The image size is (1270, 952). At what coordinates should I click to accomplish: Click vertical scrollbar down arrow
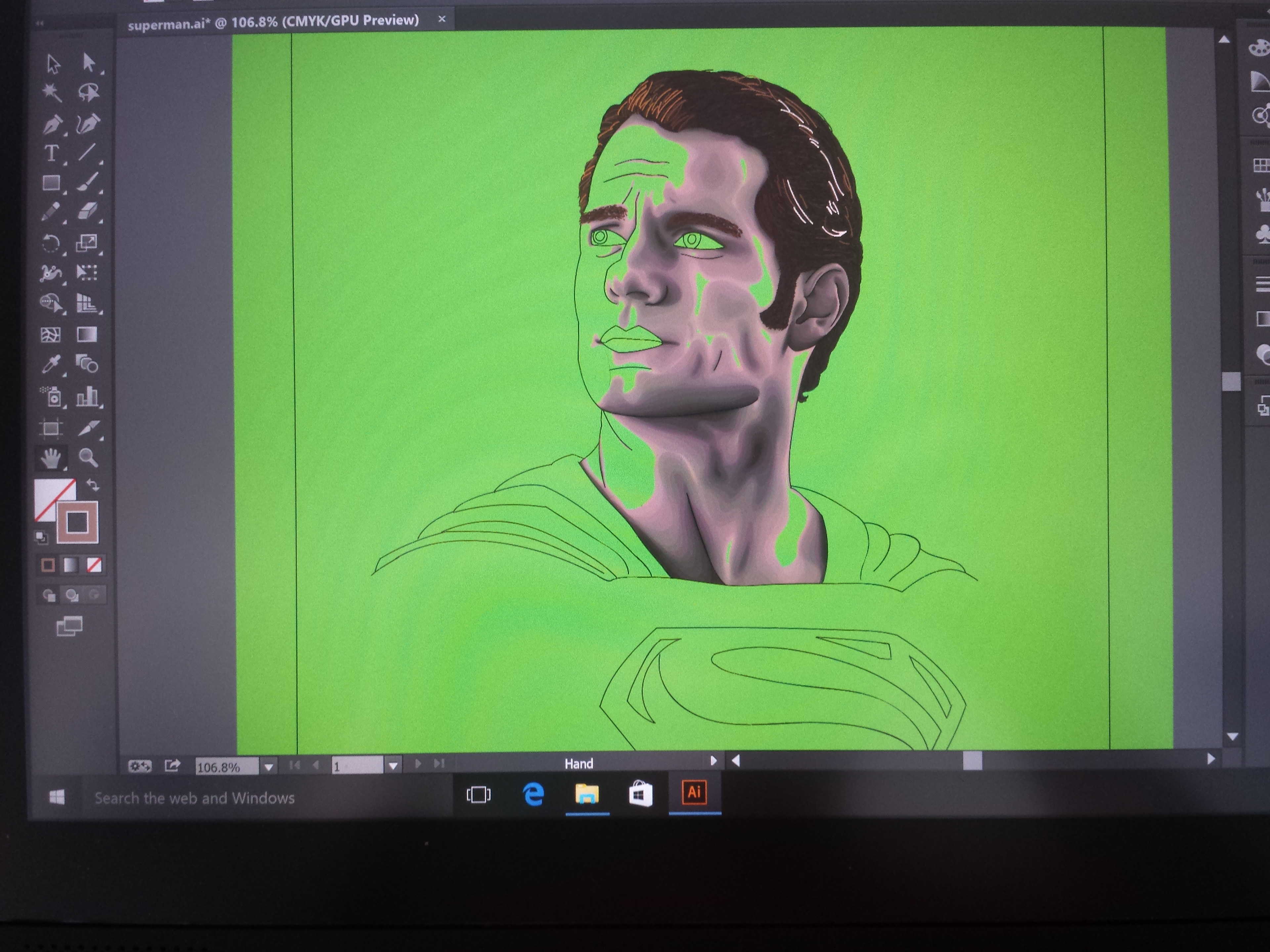1232,736
